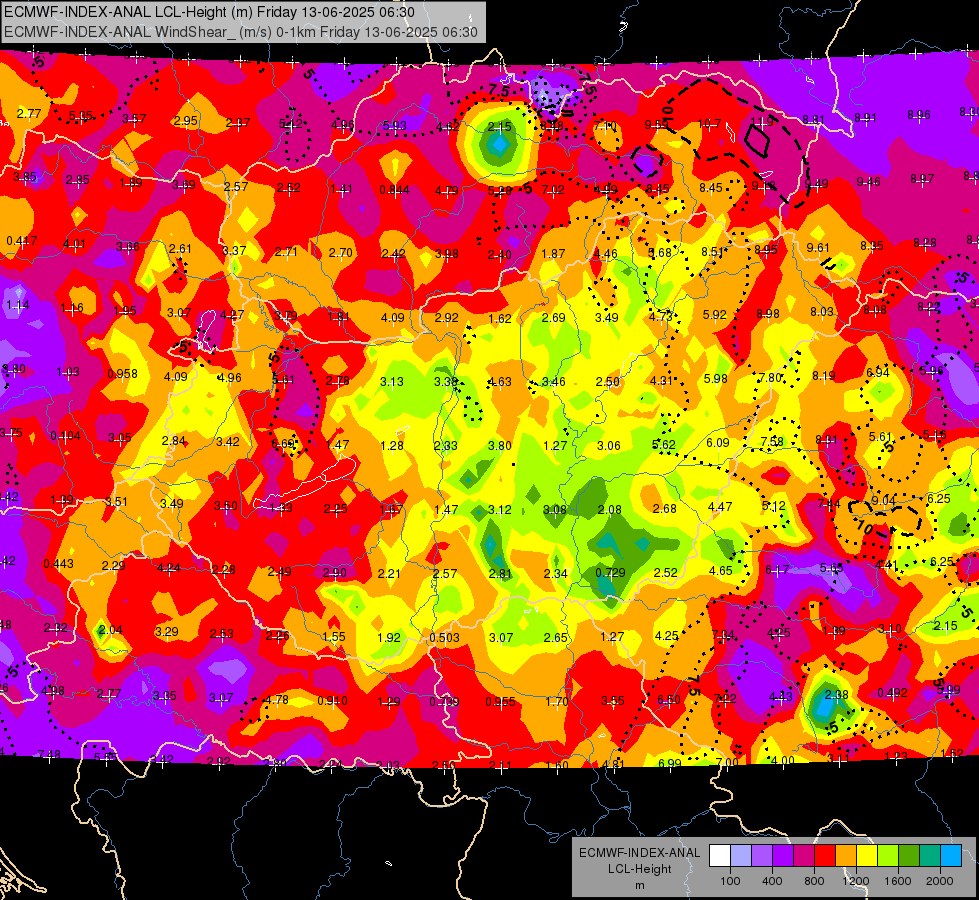Click the wind shear value 3.13
Viewport: 979px width, 900px height.
tap(392, 382)
